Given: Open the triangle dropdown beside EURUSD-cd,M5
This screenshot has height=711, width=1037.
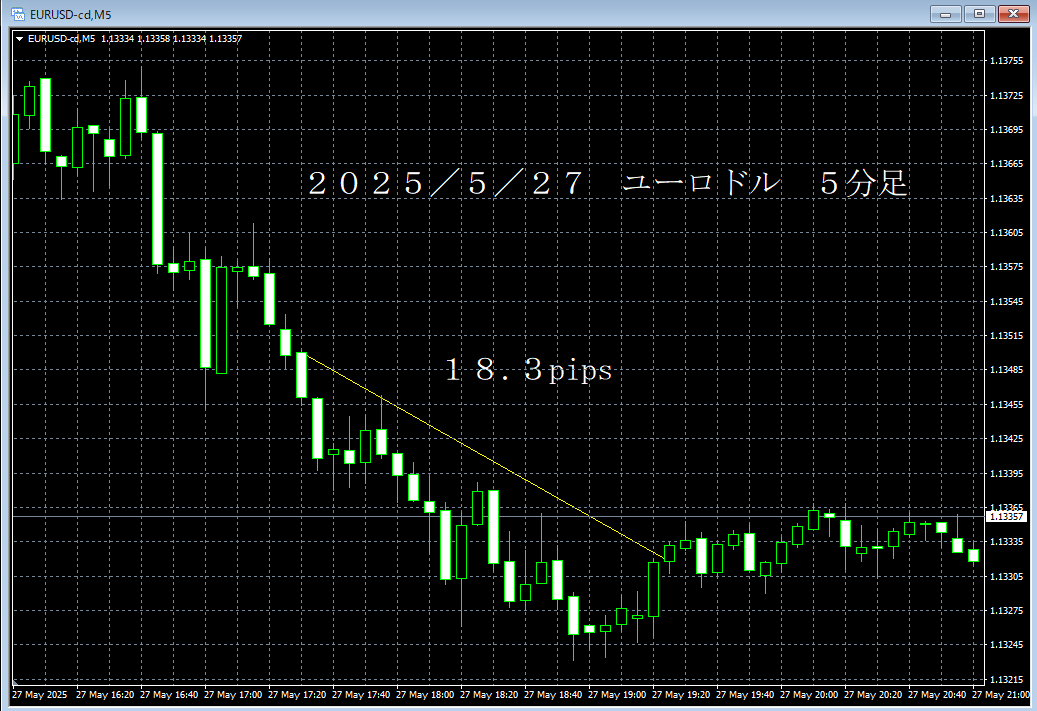Looking at the screenshot, I should pyautogui.click(x=20, y=39).
